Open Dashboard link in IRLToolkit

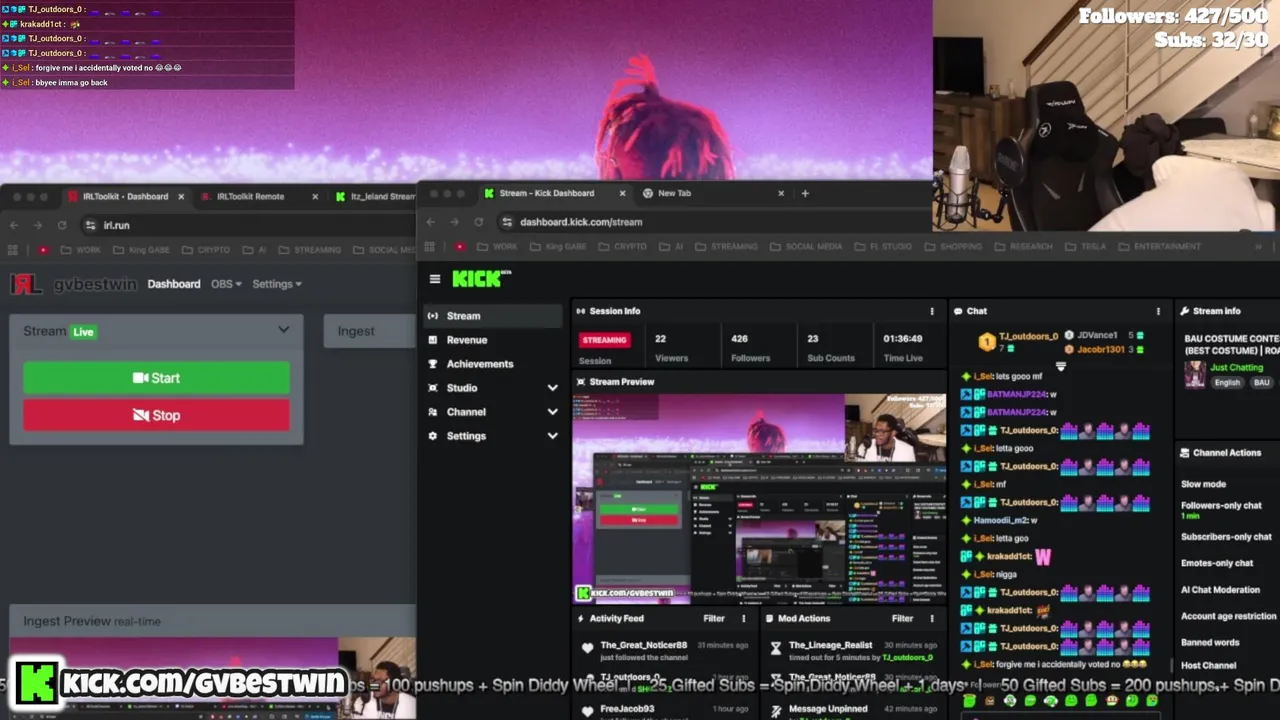coord(174,284)
